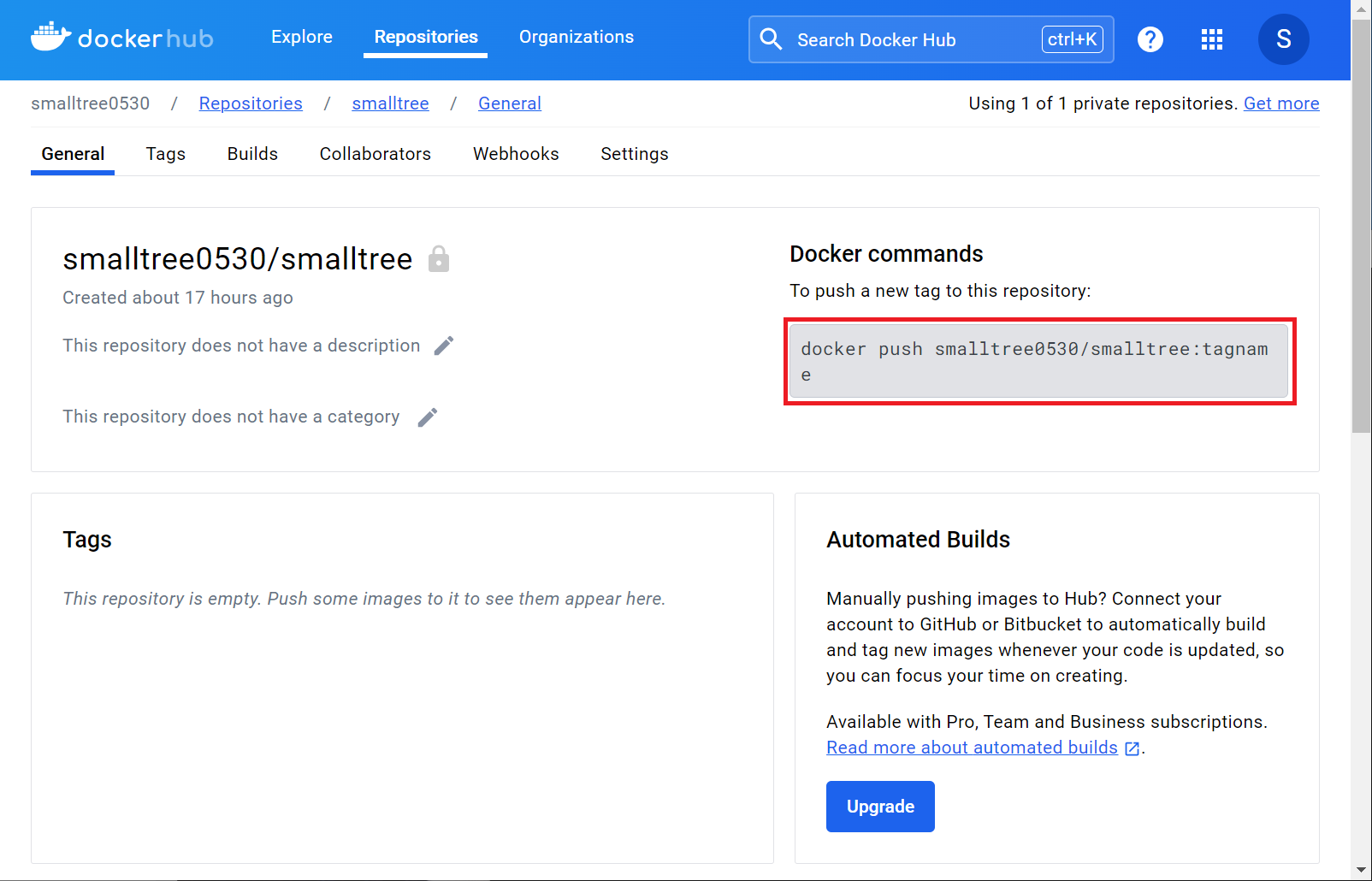This screenshot has width=1372, height=881.
Task: Edit the repository description pencil icon
Action: coord(444,346)
